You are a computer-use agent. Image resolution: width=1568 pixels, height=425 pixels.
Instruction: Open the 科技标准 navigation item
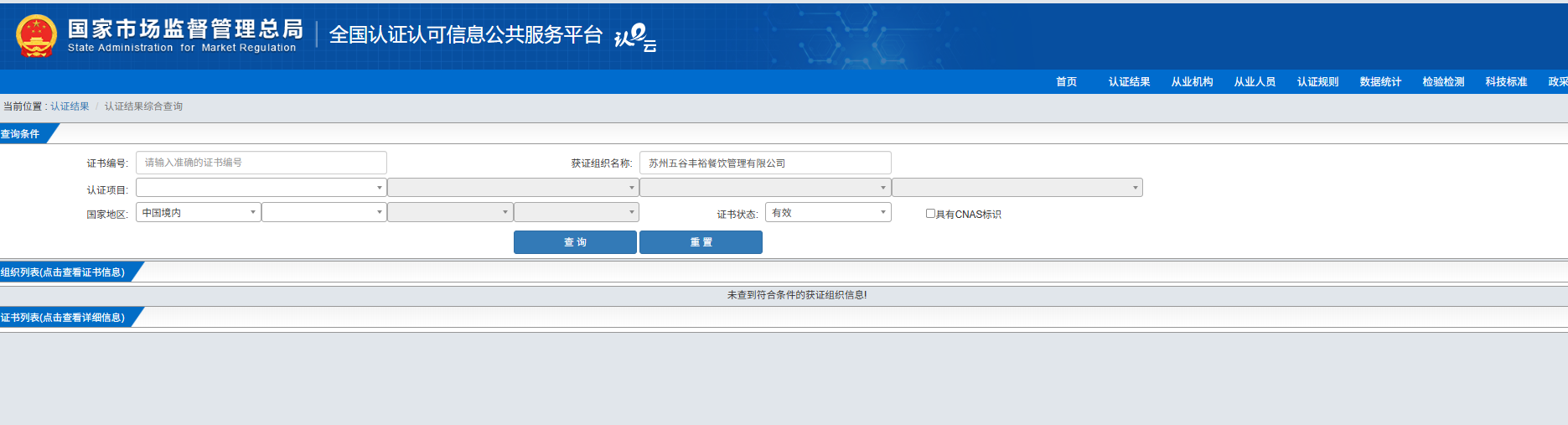tap(1506, 82)
